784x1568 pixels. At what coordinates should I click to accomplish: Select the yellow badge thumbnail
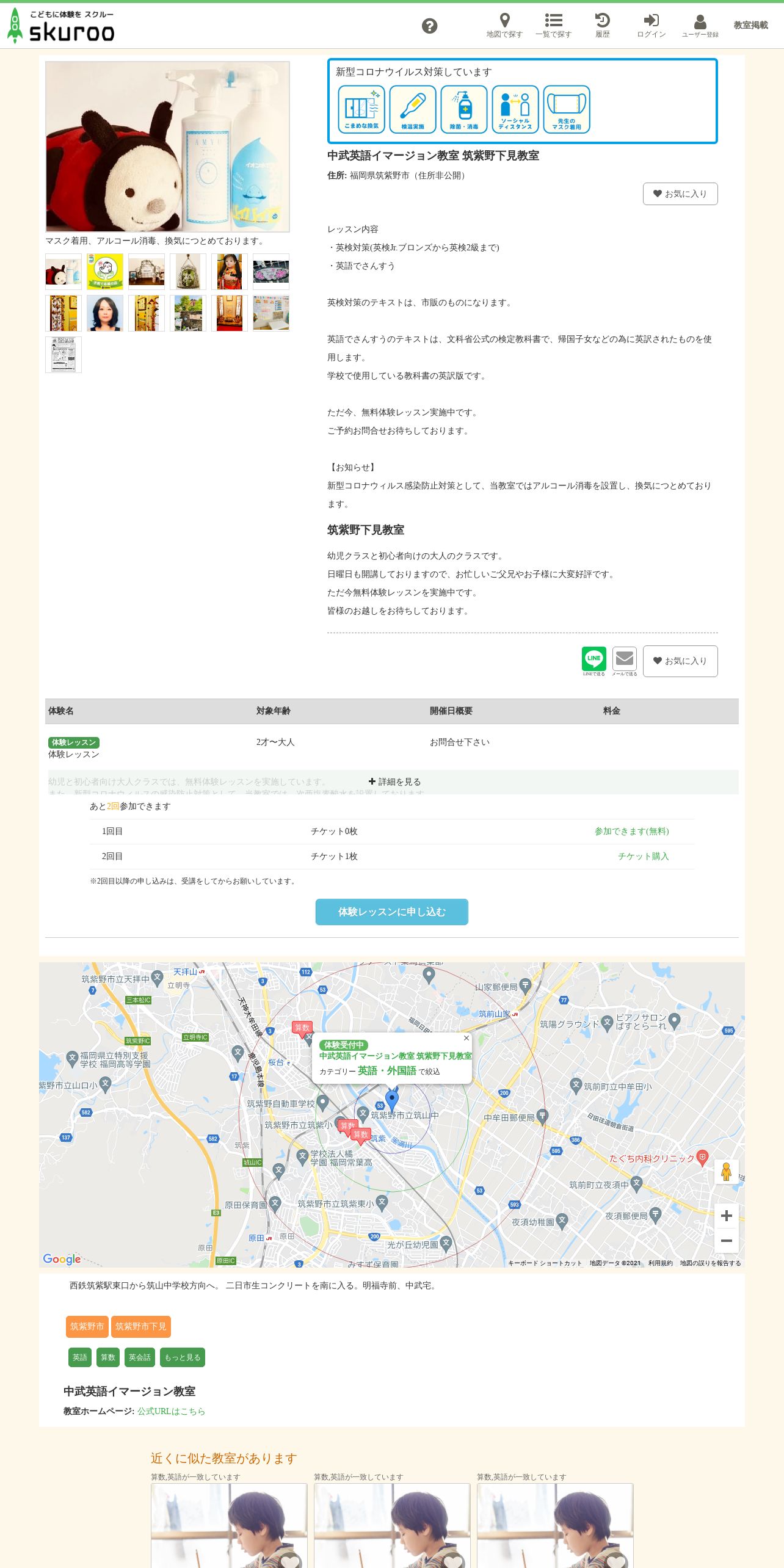click(105, 272)
